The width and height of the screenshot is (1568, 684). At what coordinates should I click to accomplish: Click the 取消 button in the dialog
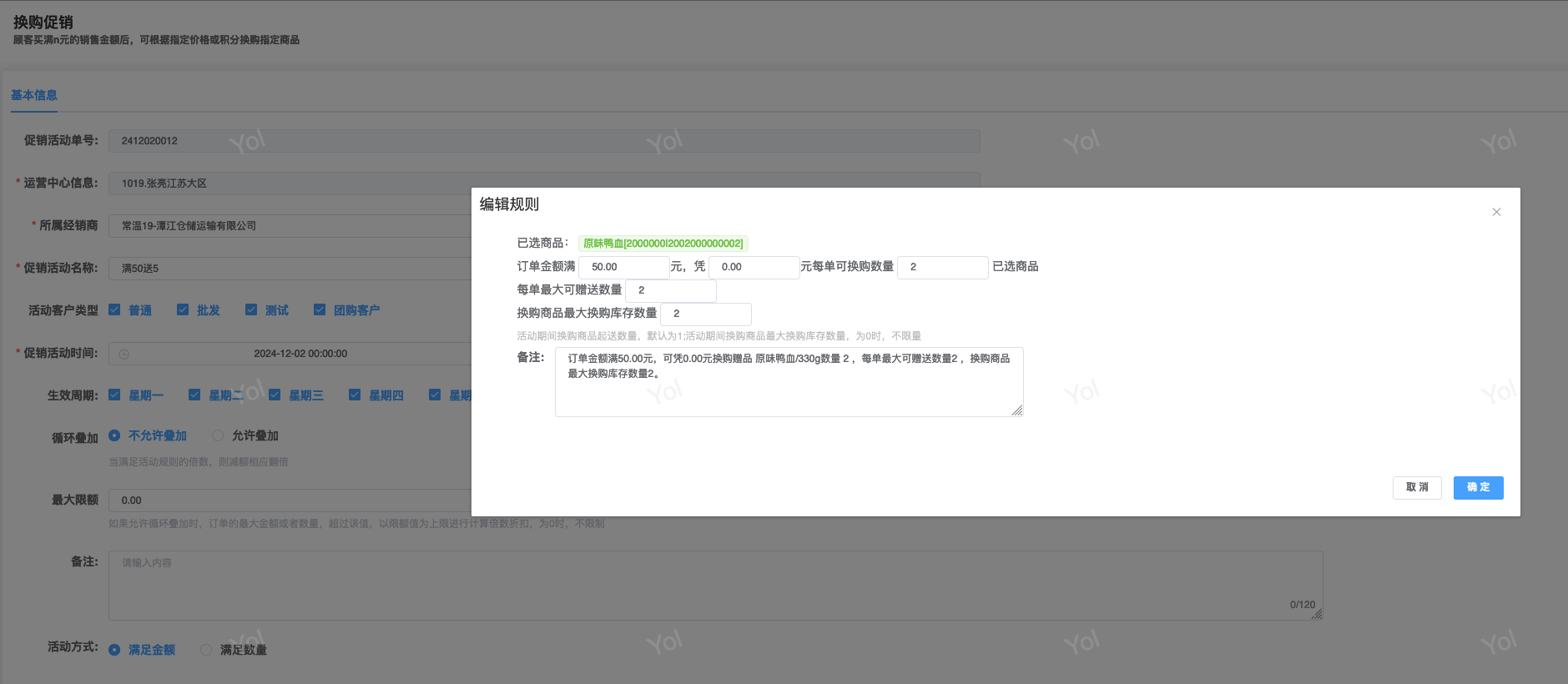pos(1417,487)
